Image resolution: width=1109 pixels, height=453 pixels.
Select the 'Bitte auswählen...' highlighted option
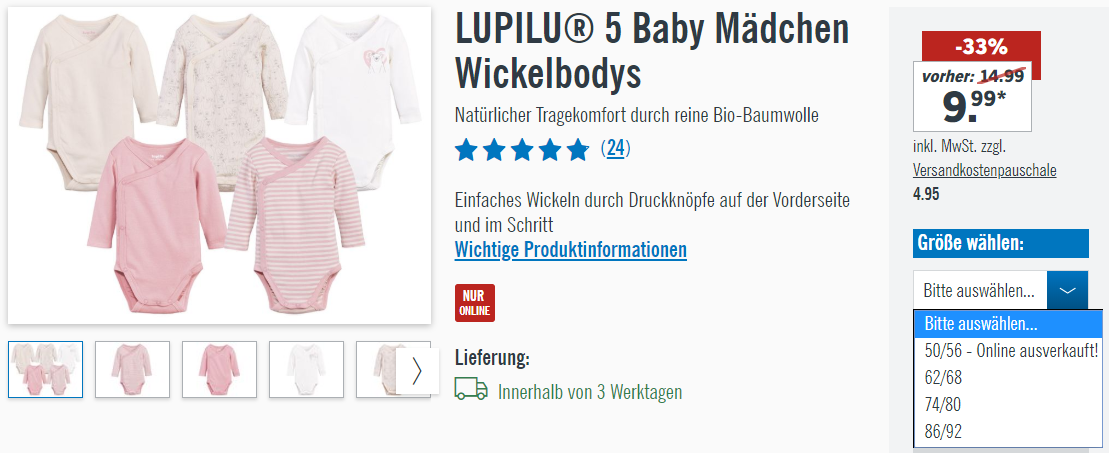(1008, 324)
